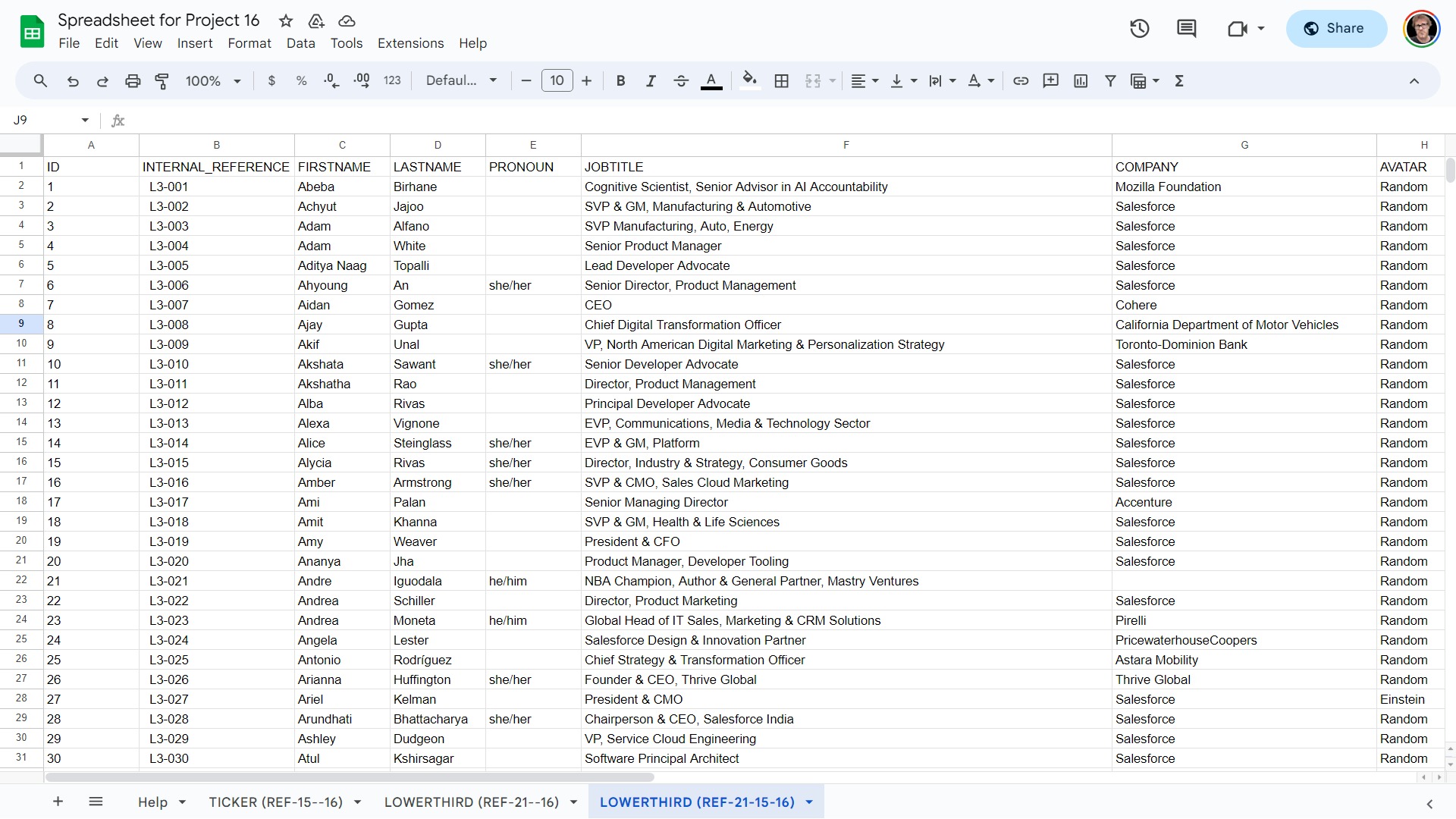Screen dimensions: 1456x819
Task: Redo the last action
Action: coord(102,81)
